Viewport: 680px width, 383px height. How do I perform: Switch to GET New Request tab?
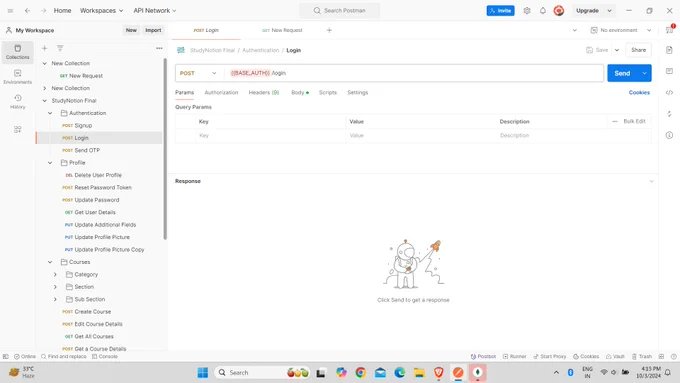[x=282, y=30]
